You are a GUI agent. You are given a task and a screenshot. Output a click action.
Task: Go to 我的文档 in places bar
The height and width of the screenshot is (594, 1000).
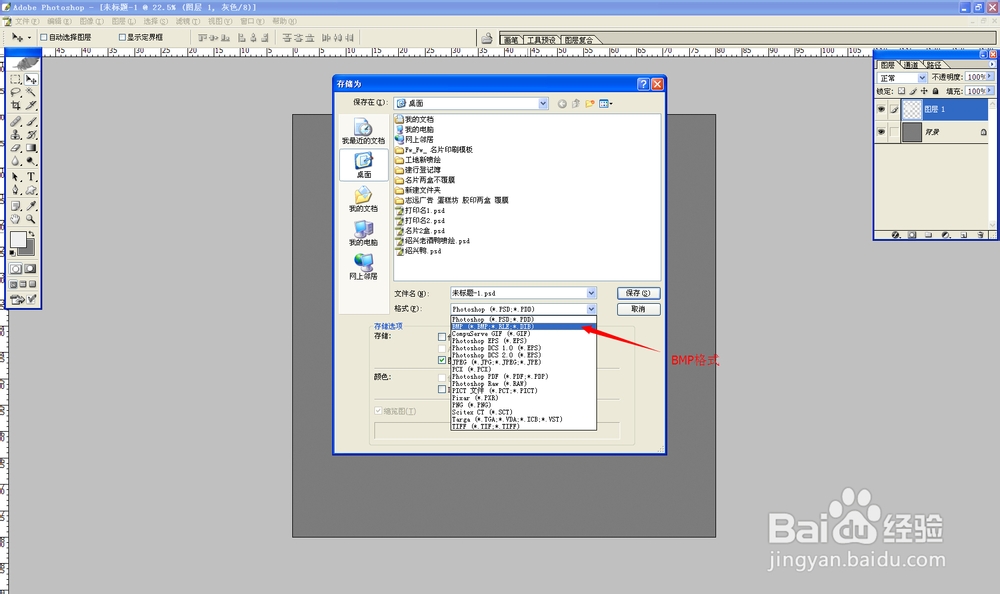click(364, 199)
